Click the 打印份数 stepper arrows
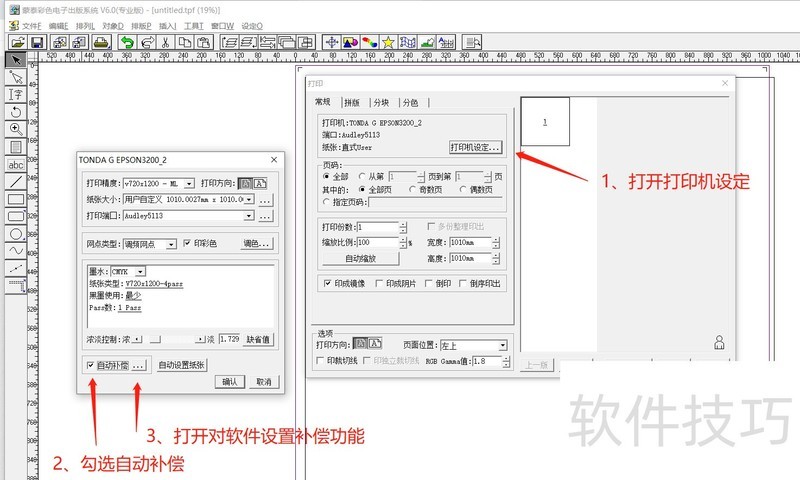This screenshot has width=800, height=480. click(x=403, y=227)
